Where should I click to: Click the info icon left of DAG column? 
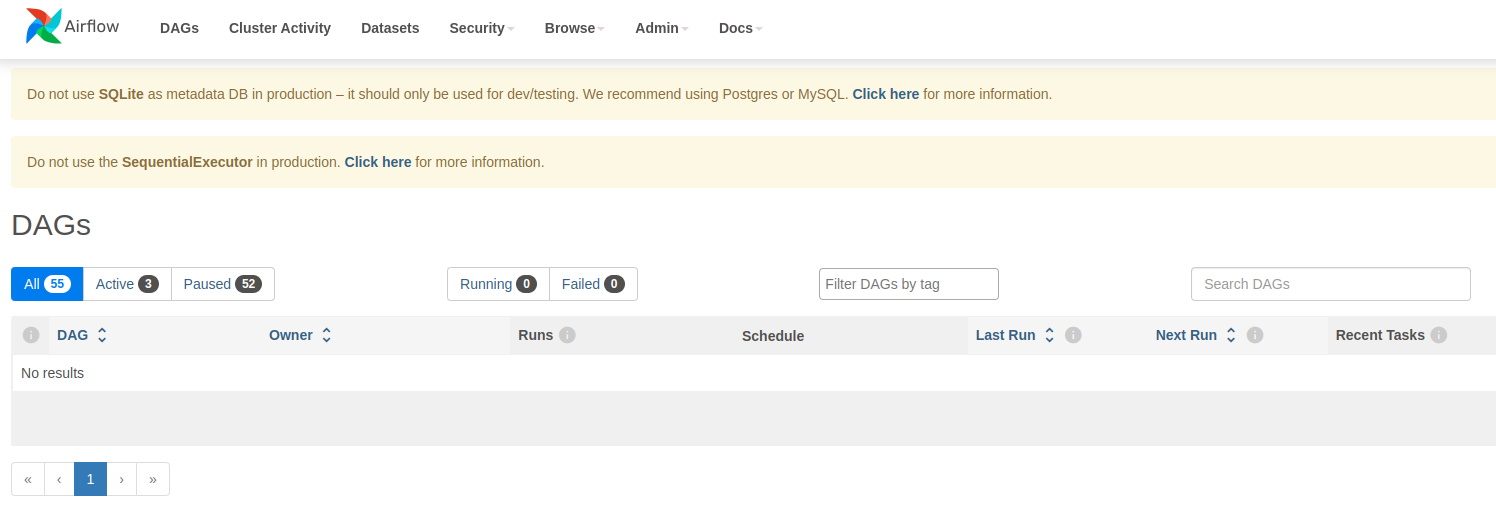tap(31, 335)
